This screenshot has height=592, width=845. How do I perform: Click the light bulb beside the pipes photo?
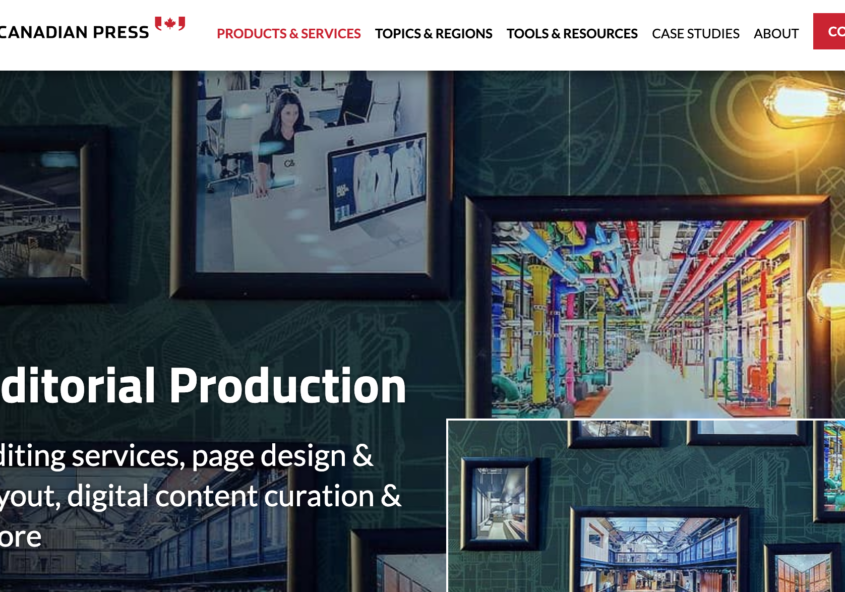(829, 292)
